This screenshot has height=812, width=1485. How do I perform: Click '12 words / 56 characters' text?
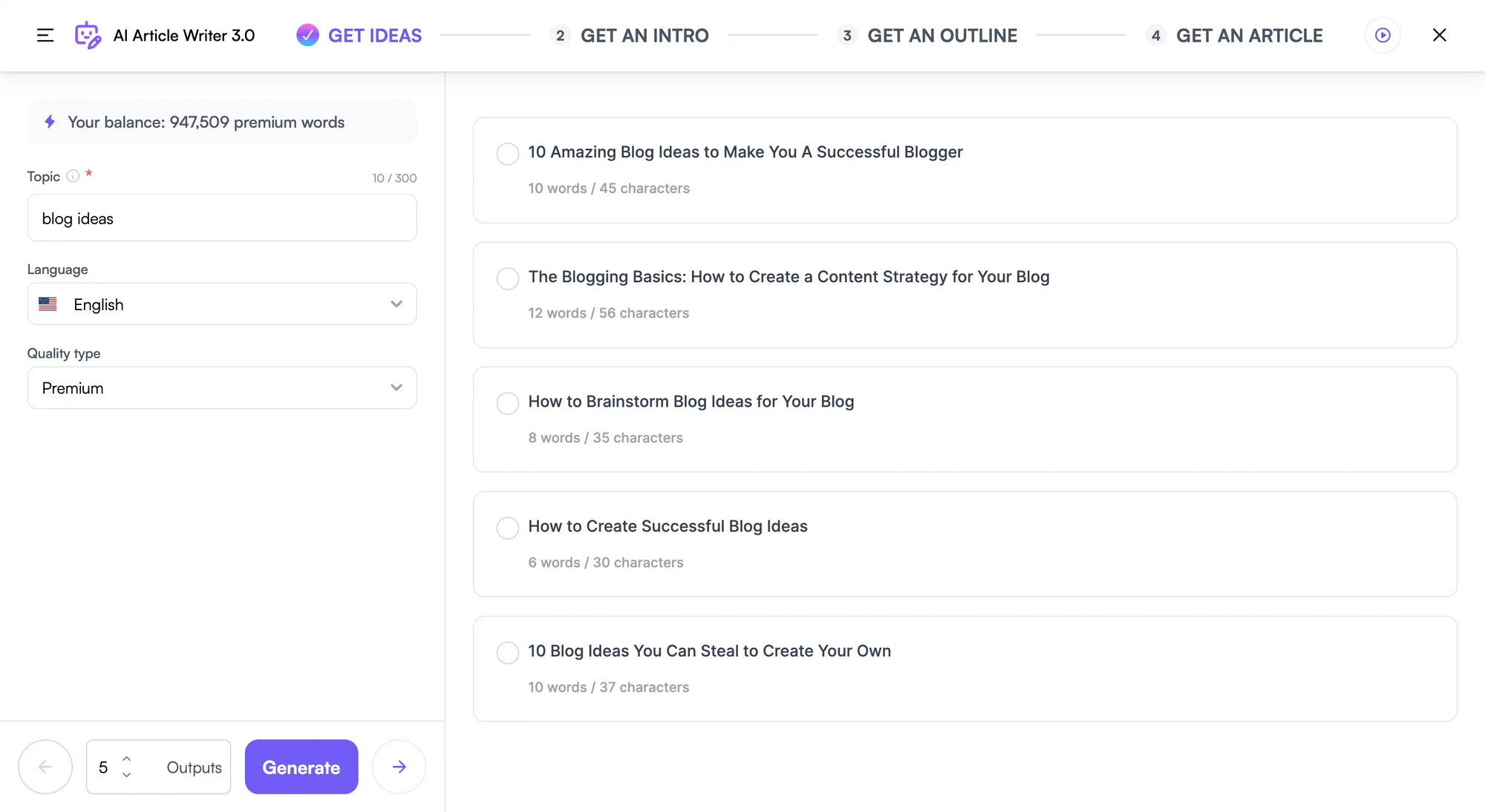[609, 313]
